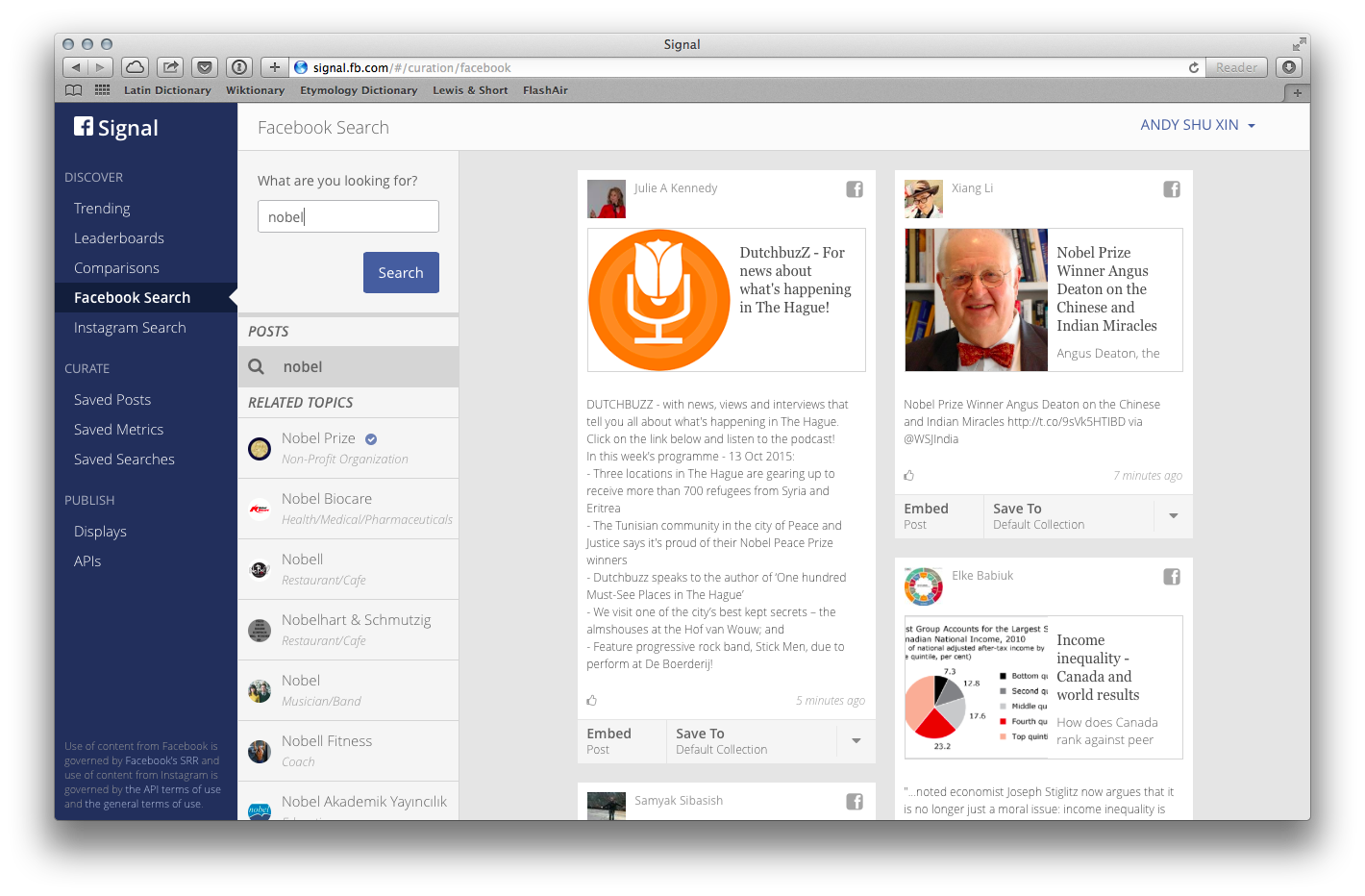Open ANDY SHU XIN account dropdown
Image resolution: width=1365 pixels, height=896 pixels.
(1198, 125)
